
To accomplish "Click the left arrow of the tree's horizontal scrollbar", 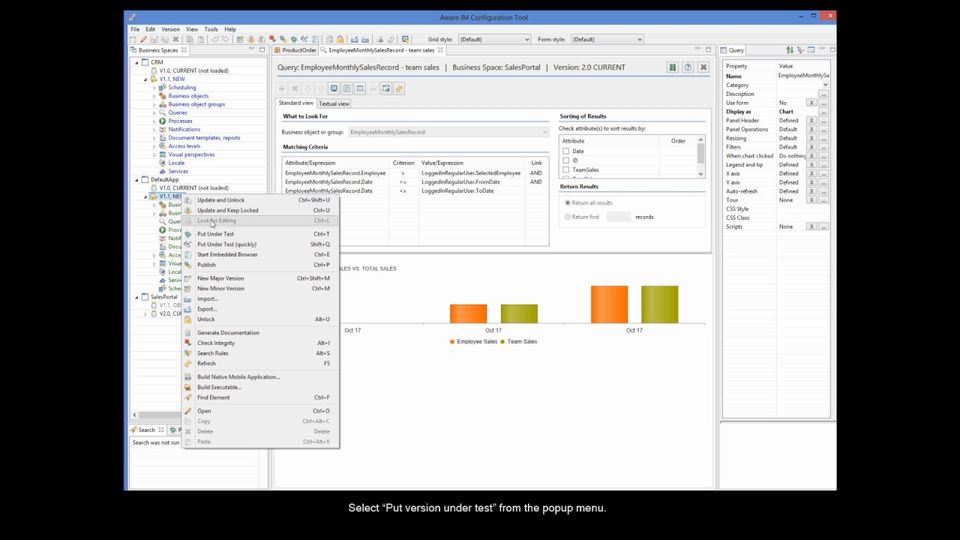I will (135, 415).
